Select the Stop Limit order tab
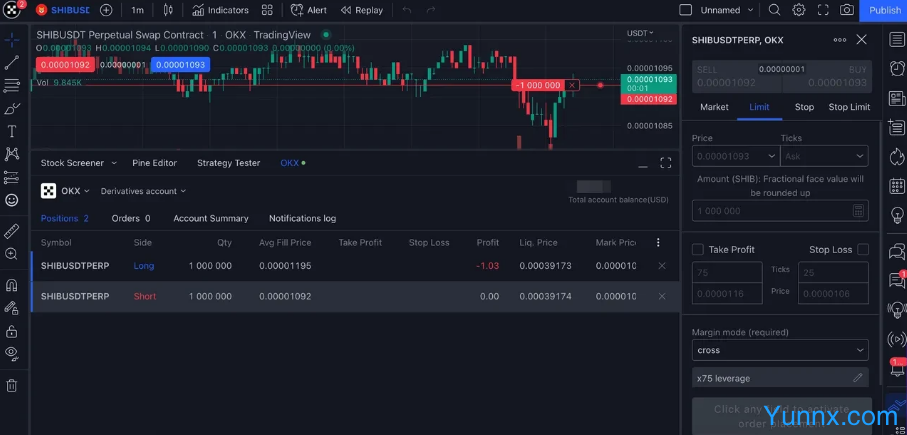907x435 pixels. [849, 107]
